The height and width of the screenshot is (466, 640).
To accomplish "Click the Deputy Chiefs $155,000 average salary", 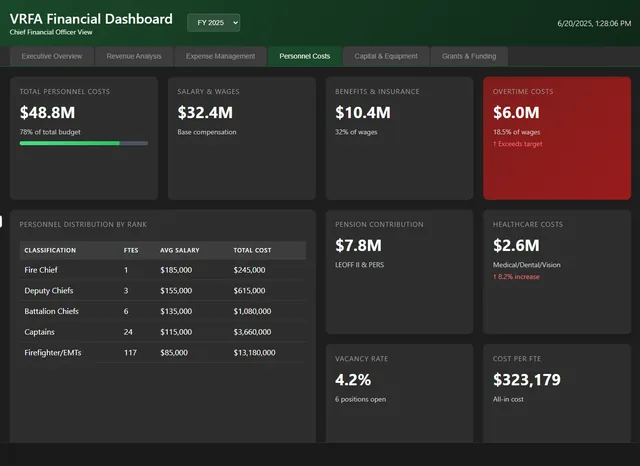I will pos(176,291).
